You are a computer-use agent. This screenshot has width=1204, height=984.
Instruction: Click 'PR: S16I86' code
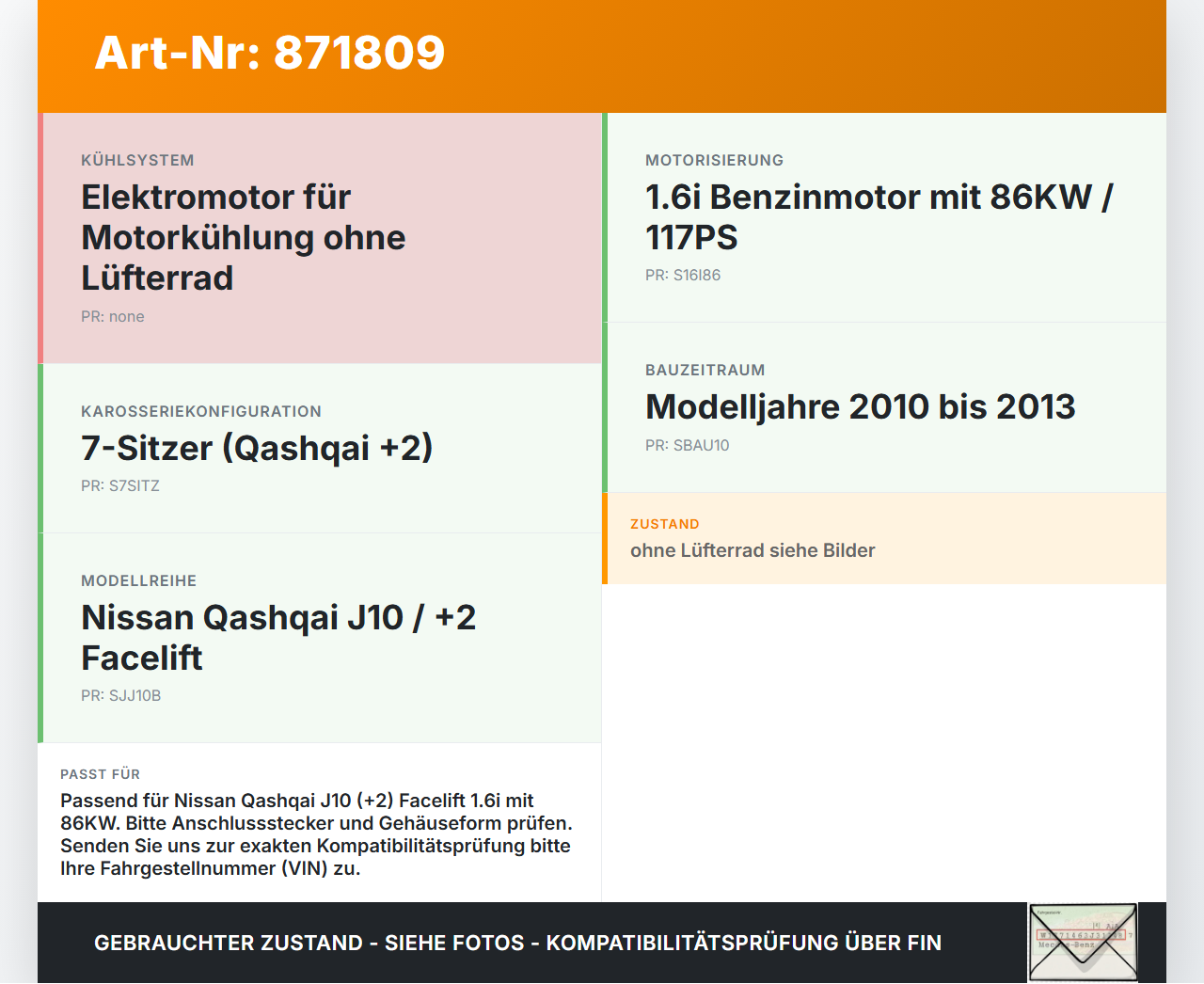683,276
